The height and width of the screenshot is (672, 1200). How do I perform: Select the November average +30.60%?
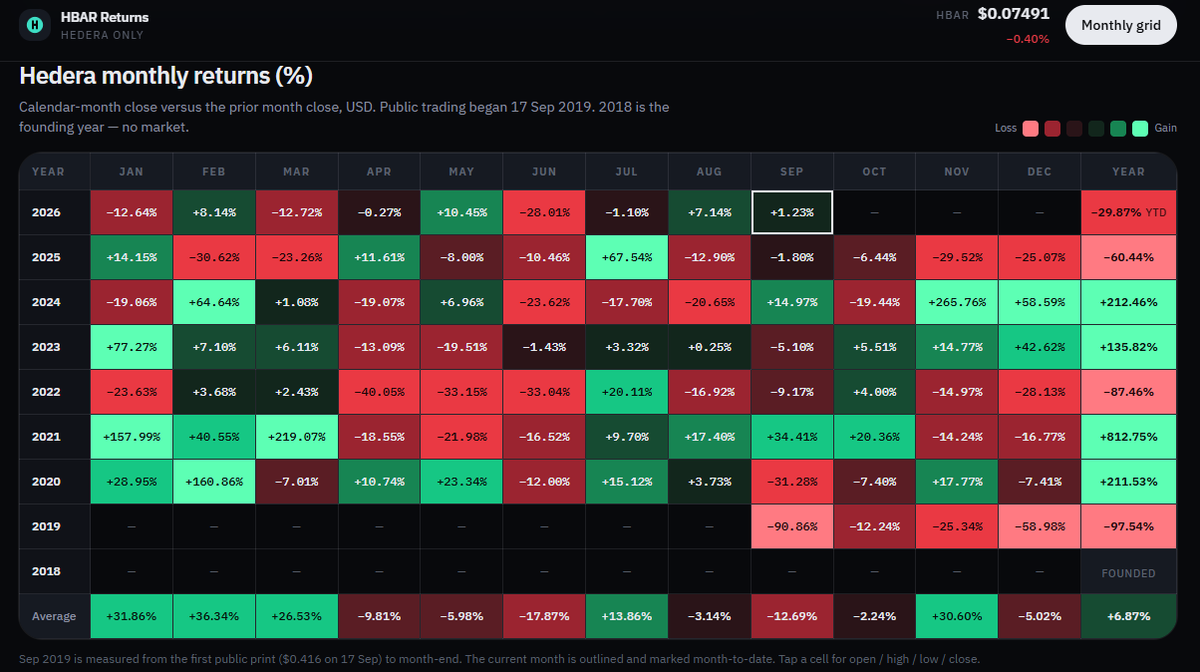[957, 617]
